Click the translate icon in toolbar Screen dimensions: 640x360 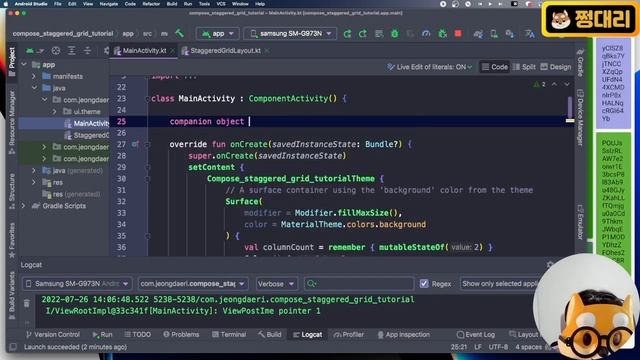[530, 34]
